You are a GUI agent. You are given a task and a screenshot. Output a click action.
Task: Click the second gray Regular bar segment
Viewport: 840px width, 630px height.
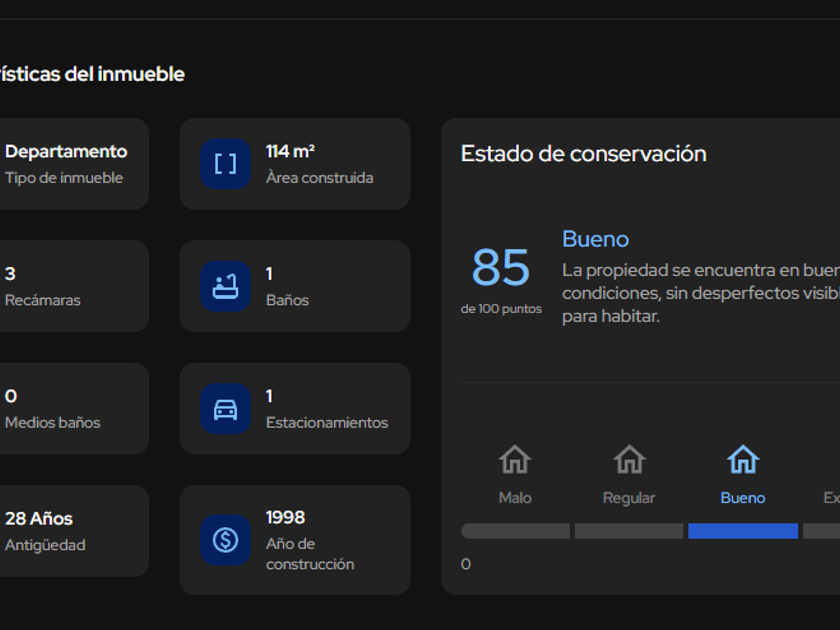[x=629, y=531]
